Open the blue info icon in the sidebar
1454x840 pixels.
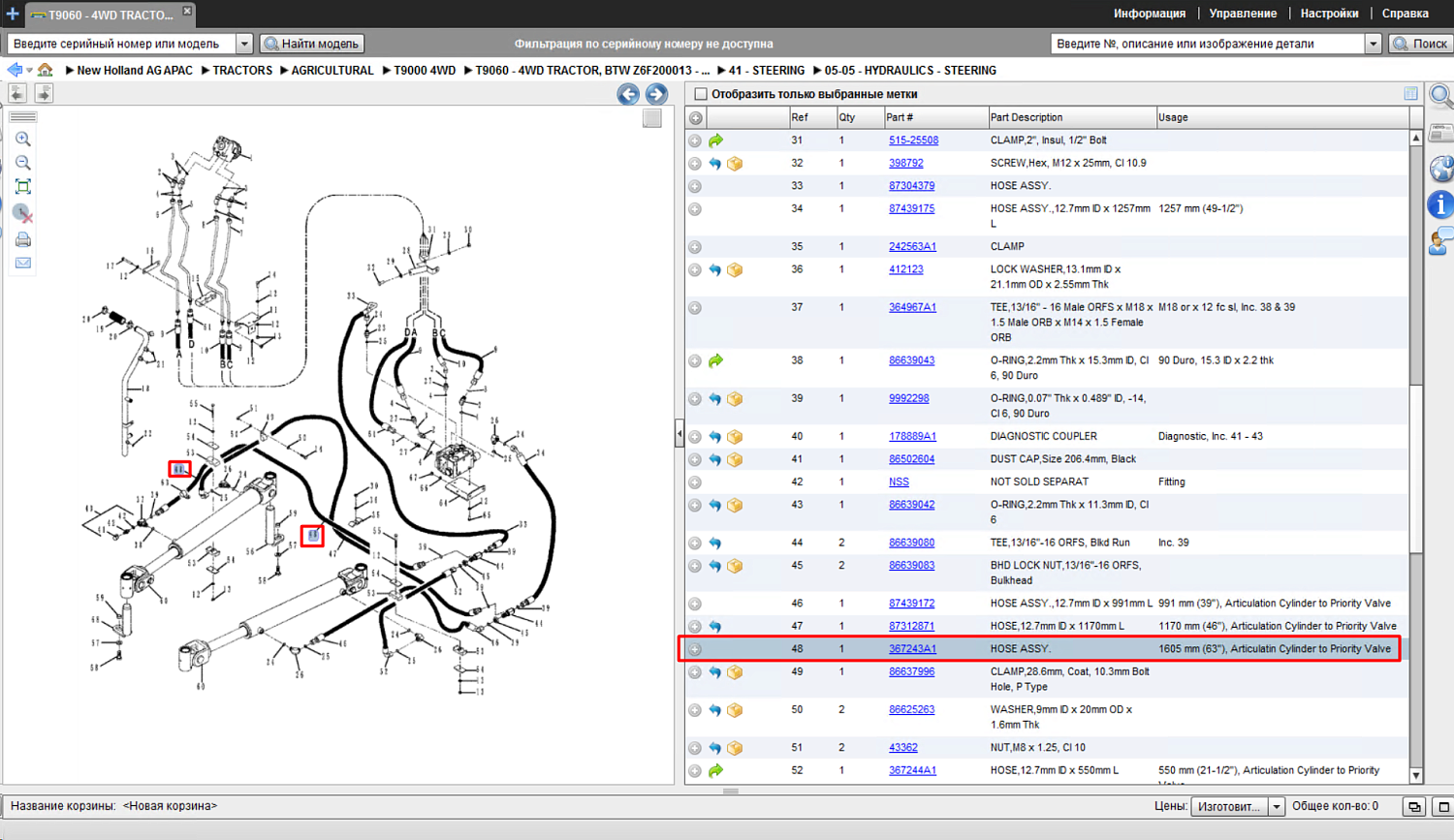coord(1441,204)
